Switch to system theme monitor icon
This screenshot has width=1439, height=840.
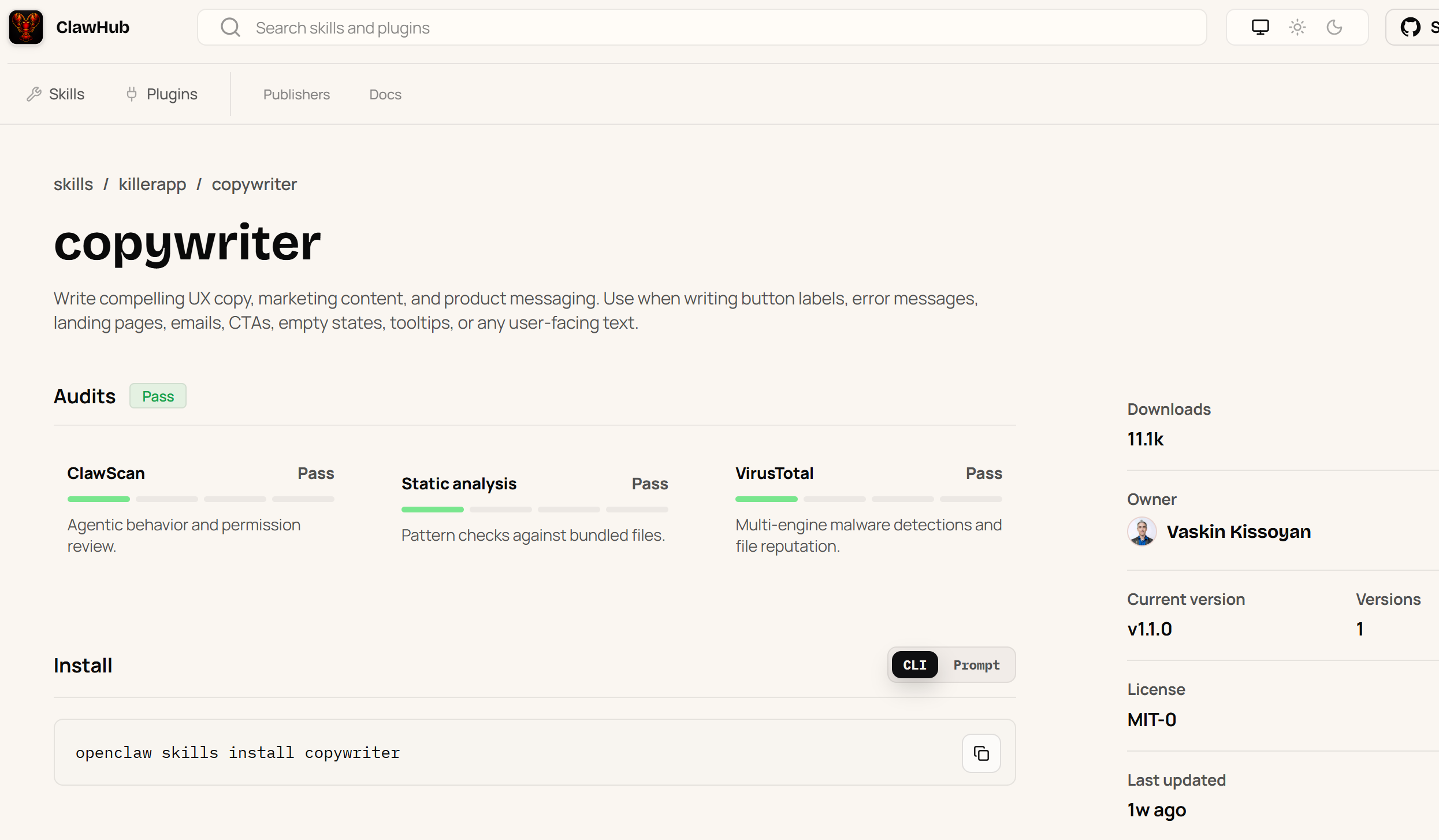[1260, 27]
